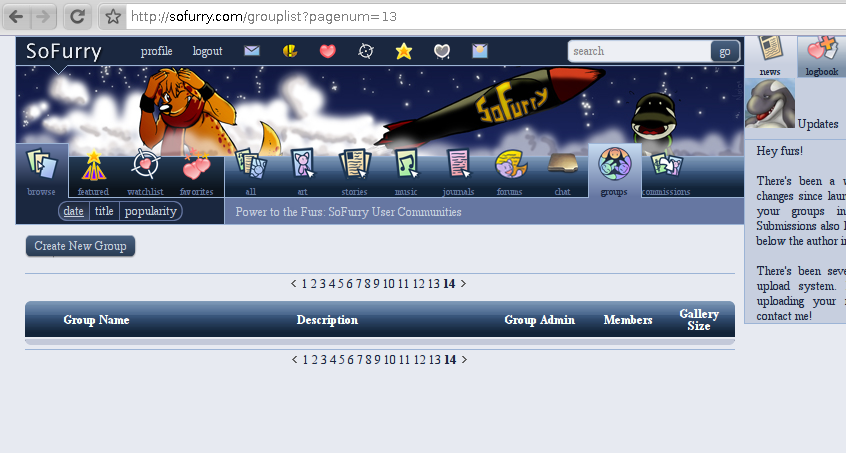Click the Group Name column header
846x453 pixels.
(x=97, y=320)
